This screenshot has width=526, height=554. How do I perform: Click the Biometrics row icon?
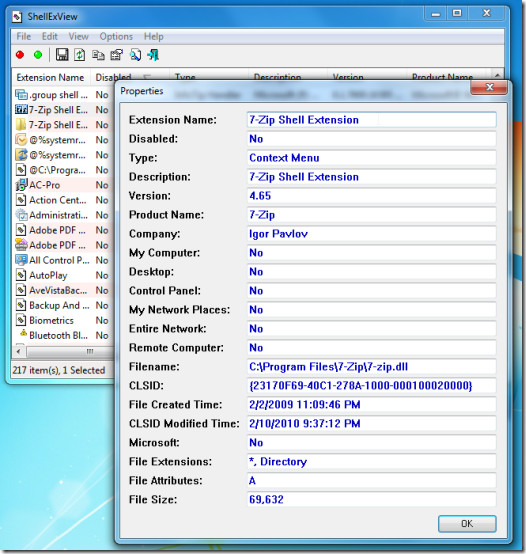tap(21, 320)
